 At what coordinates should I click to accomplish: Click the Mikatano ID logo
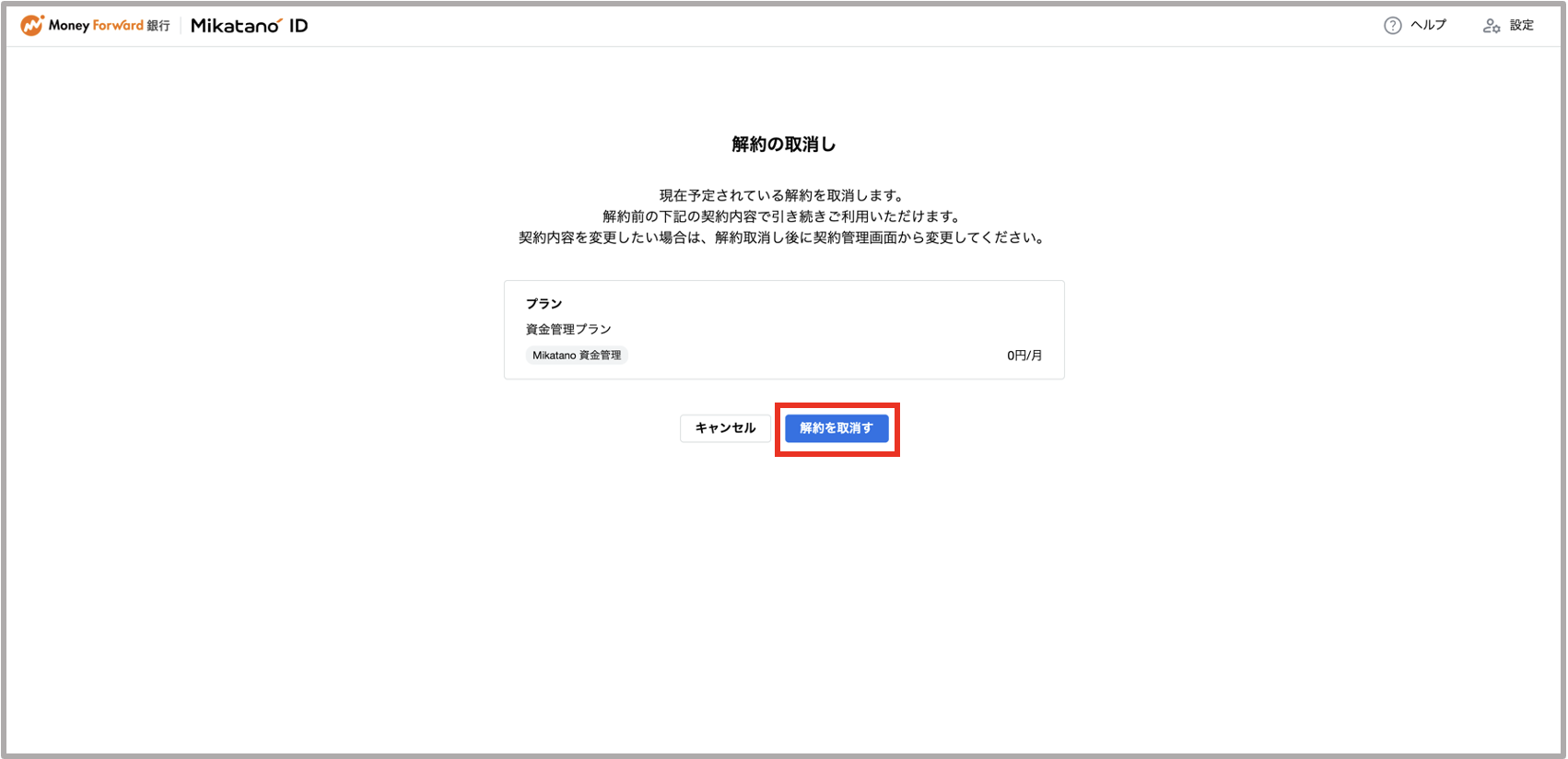[249, 26]
